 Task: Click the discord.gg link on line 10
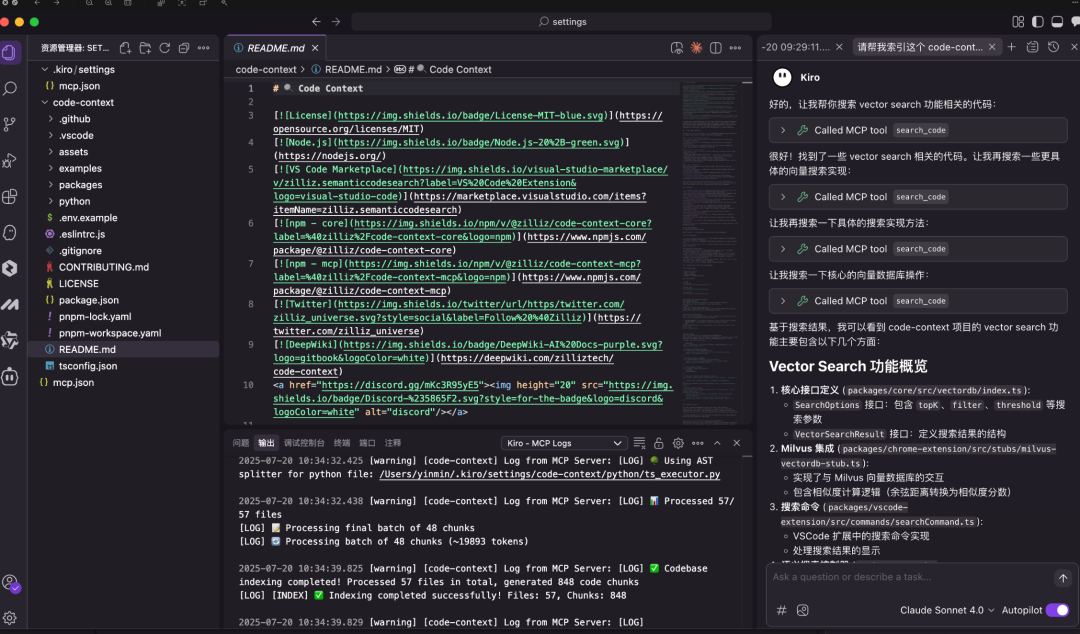400,385
